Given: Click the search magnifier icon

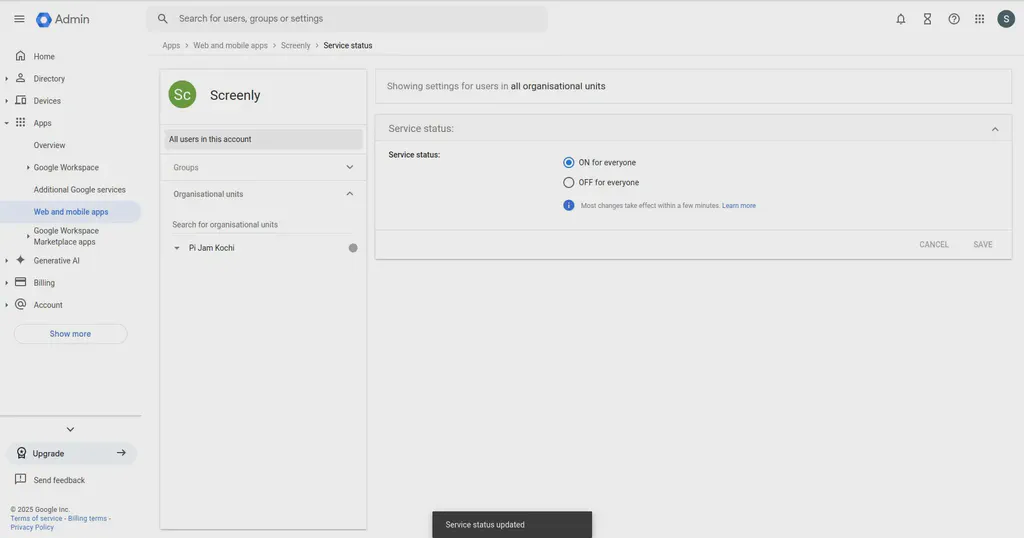Looking at the screenshot, I should click(x=163, y=19).
